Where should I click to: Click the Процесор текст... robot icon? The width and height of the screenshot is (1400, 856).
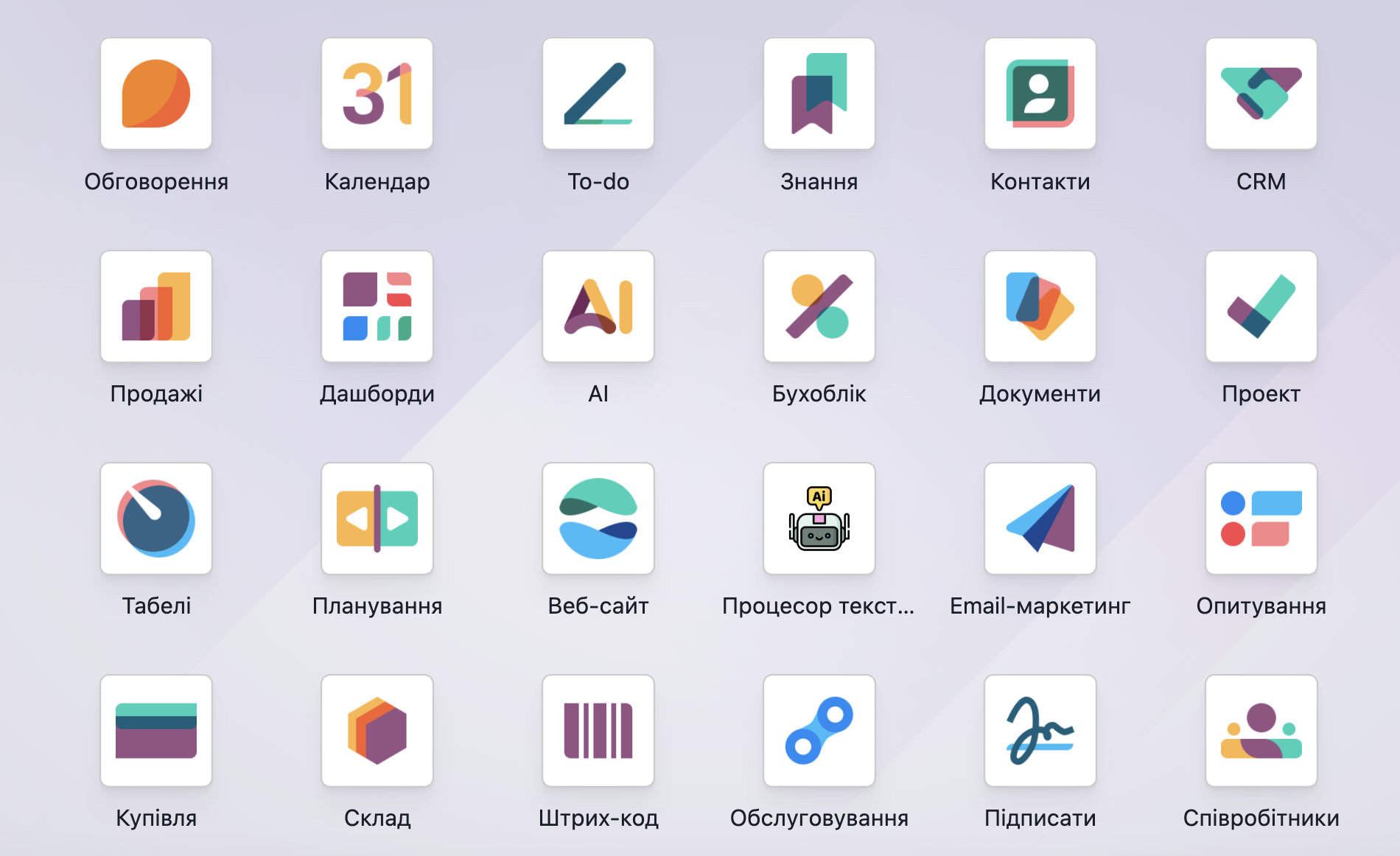[819, 518]
